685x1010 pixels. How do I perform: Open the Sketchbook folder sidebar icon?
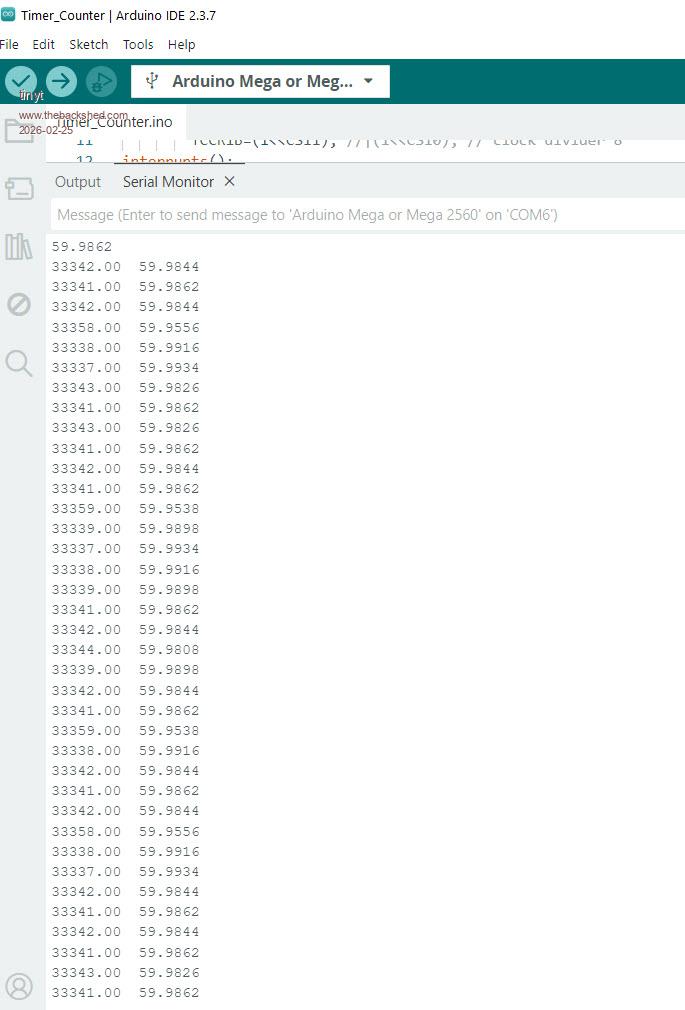point(19,131)
